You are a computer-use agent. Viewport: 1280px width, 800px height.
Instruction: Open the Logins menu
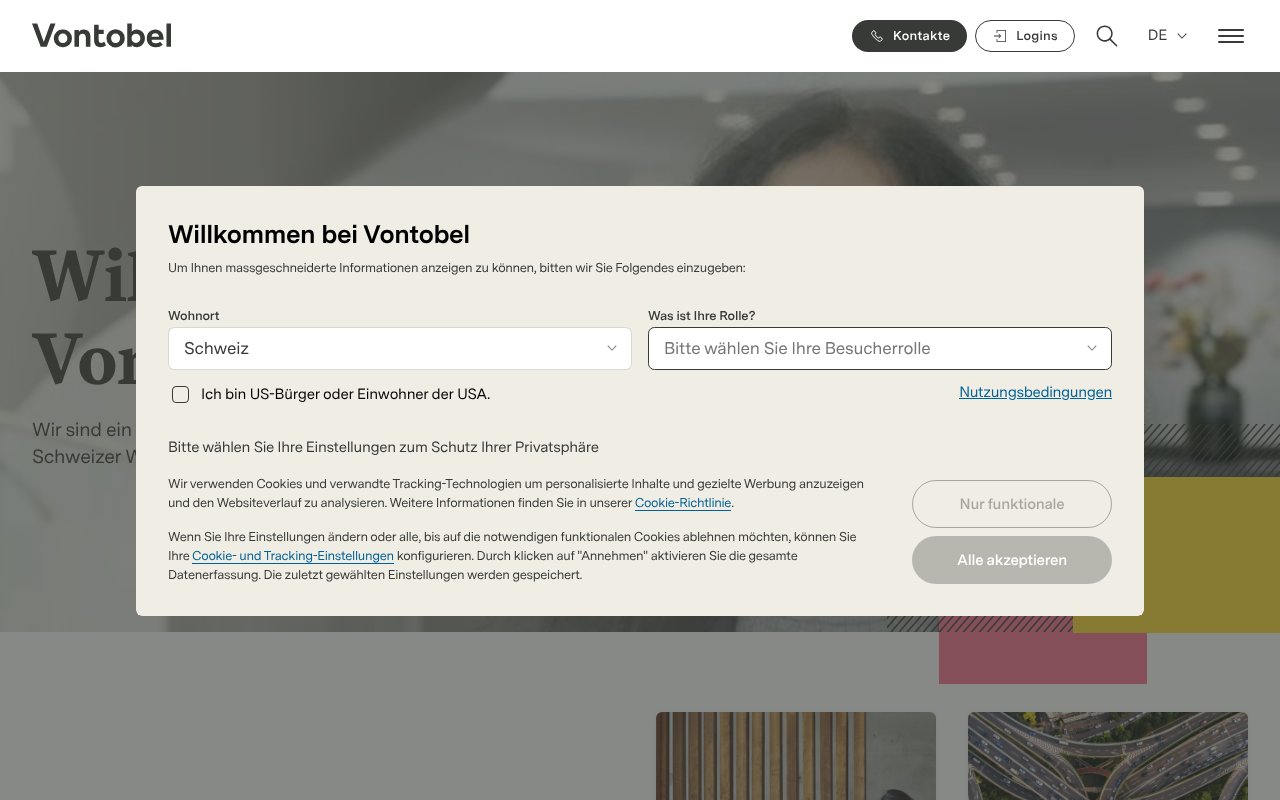pos(1024,35)
